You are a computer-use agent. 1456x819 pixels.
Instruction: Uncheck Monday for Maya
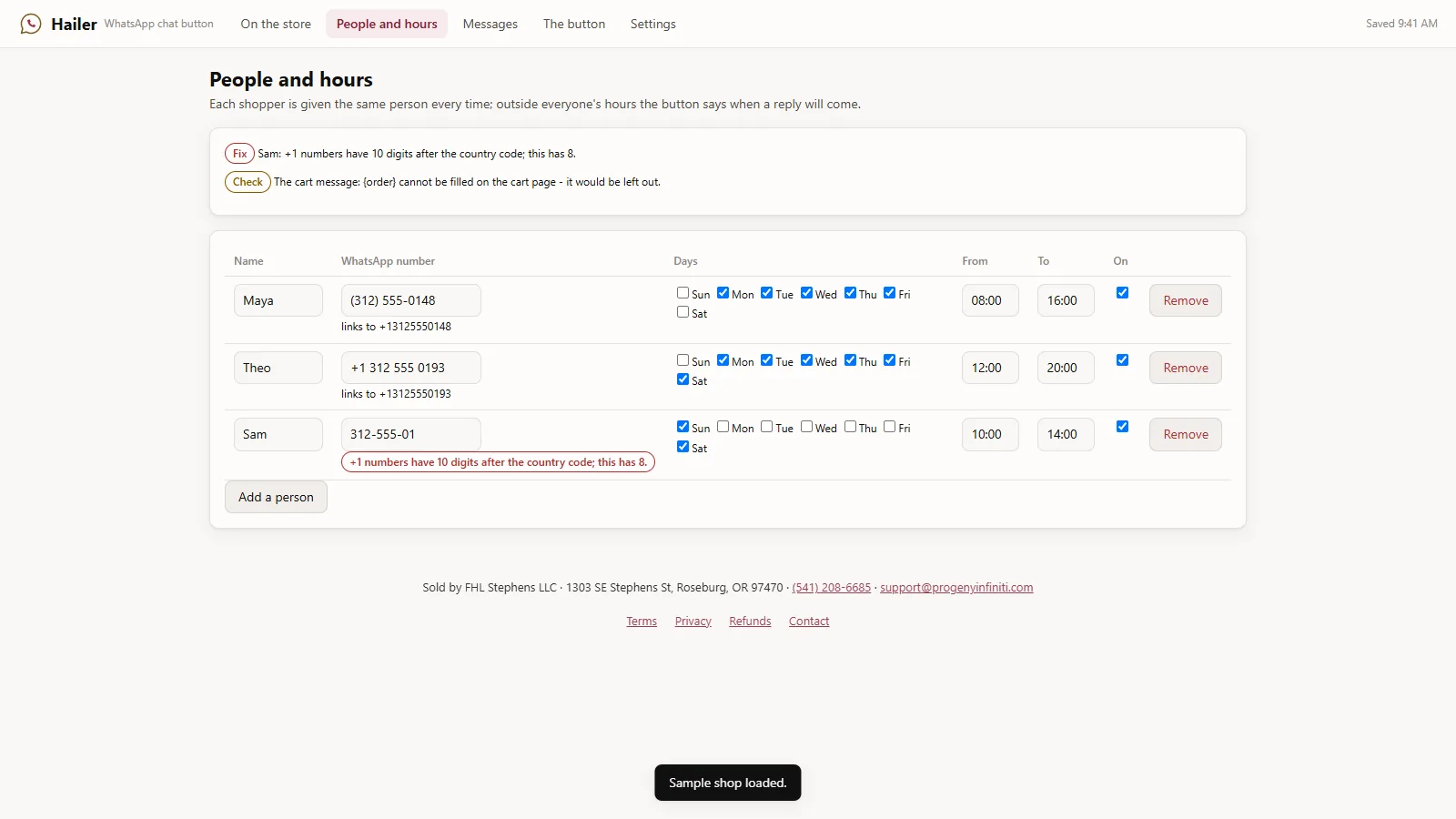tap(723, 293)
